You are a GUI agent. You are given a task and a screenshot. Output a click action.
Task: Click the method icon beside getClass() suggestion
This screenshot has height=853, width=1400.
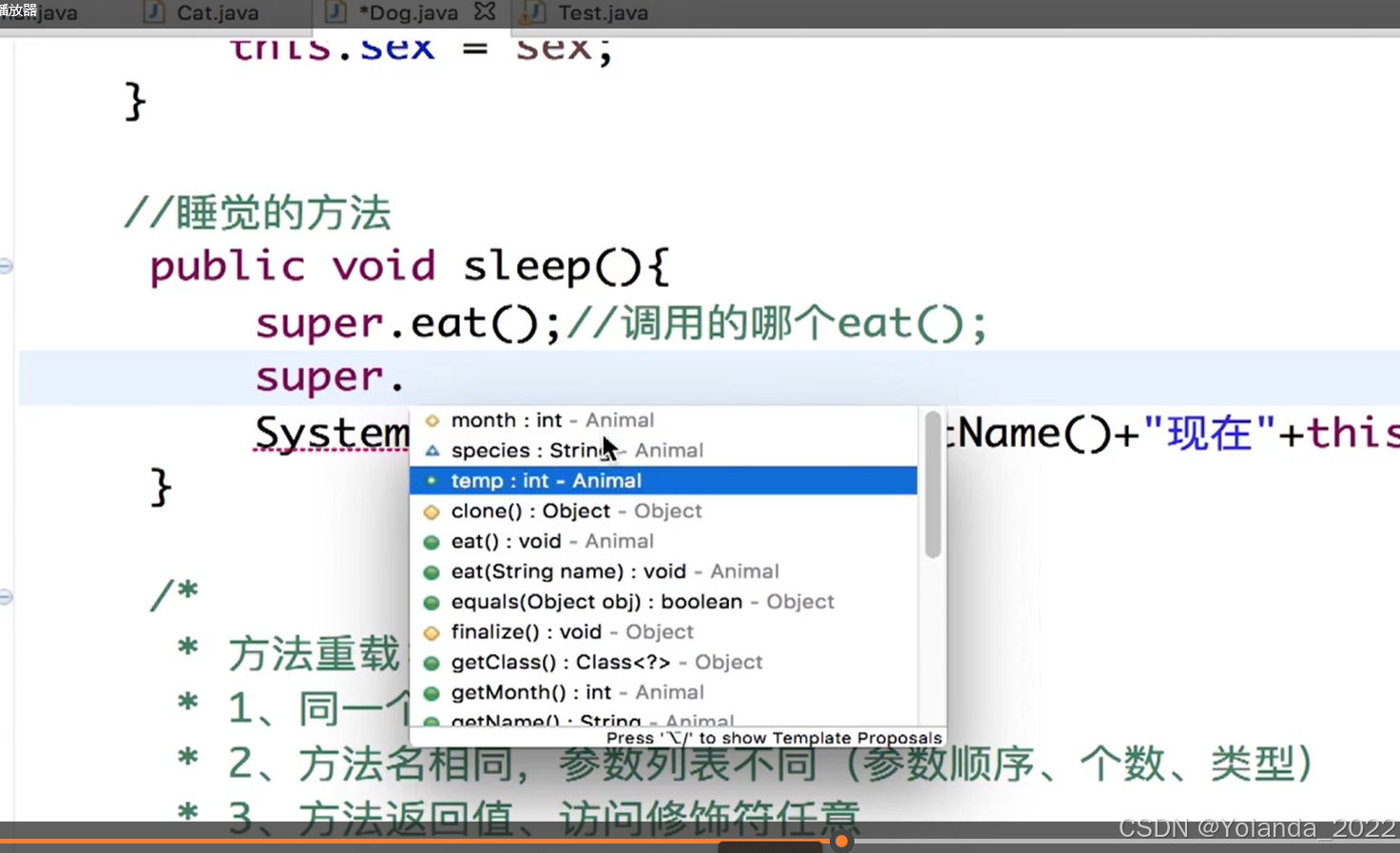432,662
